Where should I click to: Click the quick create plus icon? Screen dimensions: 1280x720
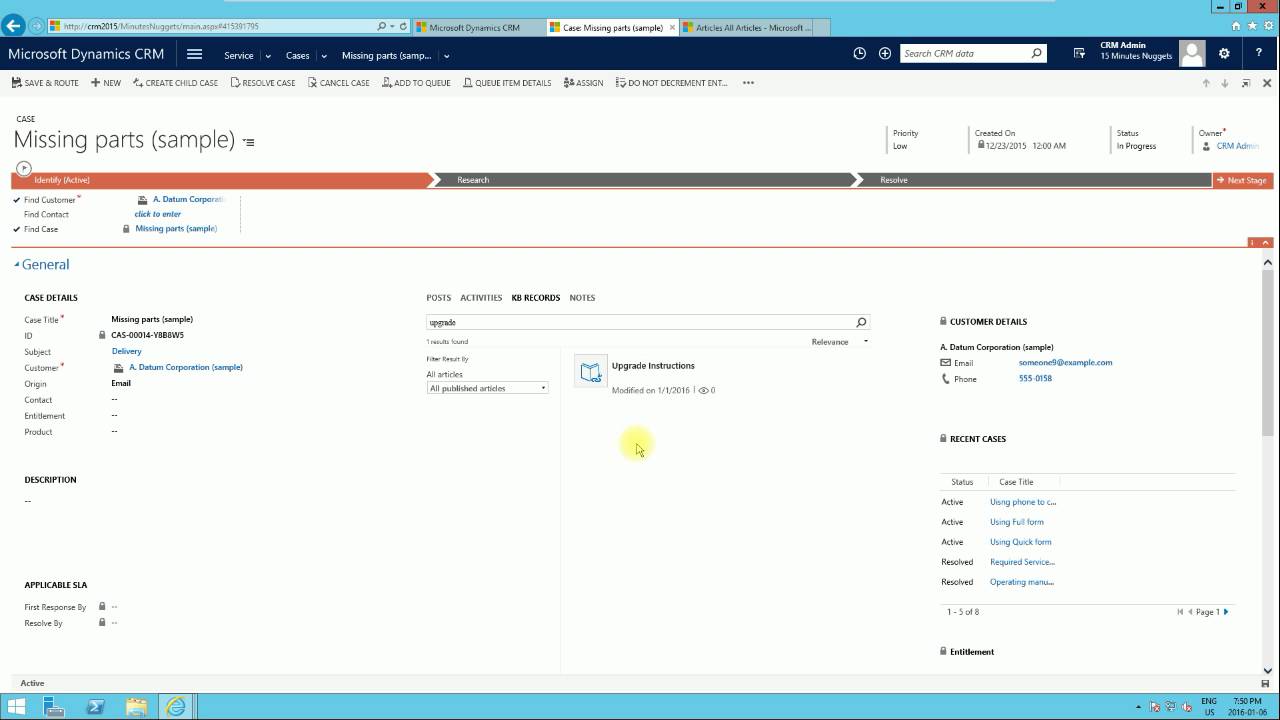tap(885, 54)
